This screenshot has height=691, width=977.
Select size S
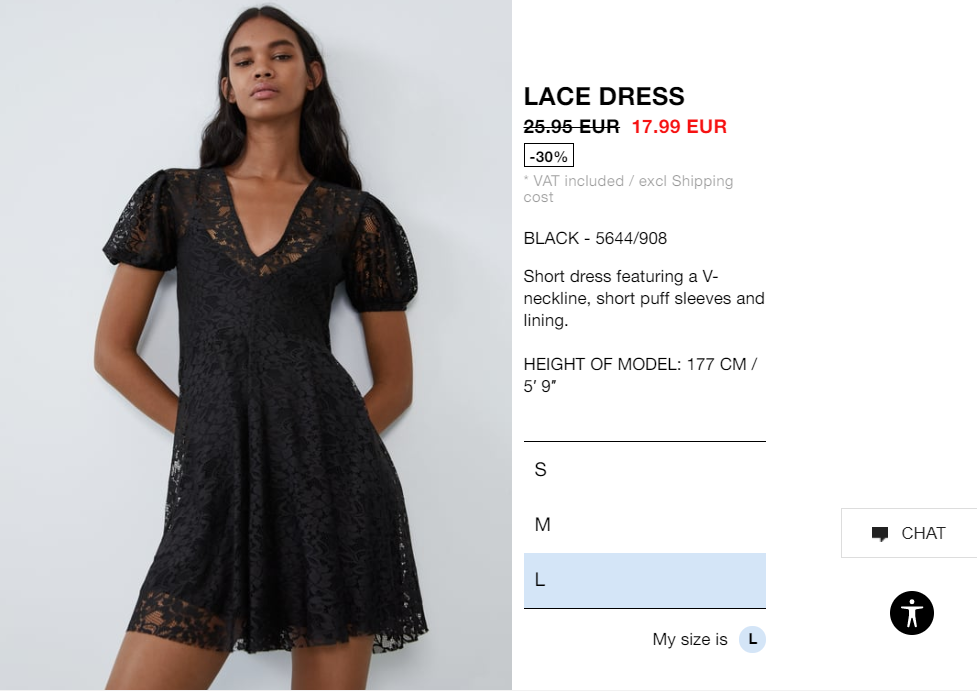pyautogui.click(x=644, y=470)
